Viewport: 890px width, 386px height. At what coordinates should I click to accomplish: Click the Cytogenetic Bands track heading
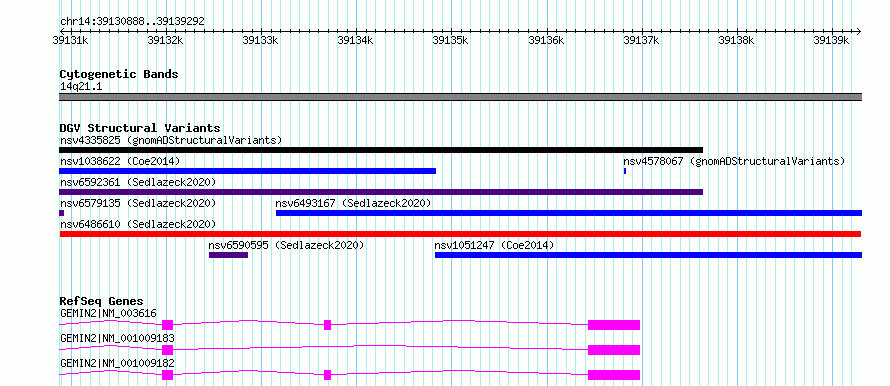119,74
